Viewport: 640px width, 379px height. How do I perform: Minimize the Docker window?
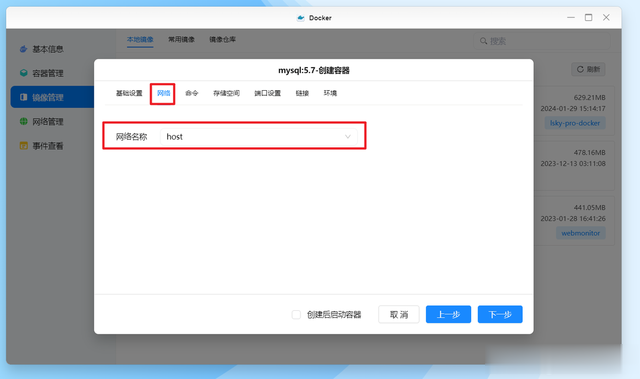click(x=571, y=18)
